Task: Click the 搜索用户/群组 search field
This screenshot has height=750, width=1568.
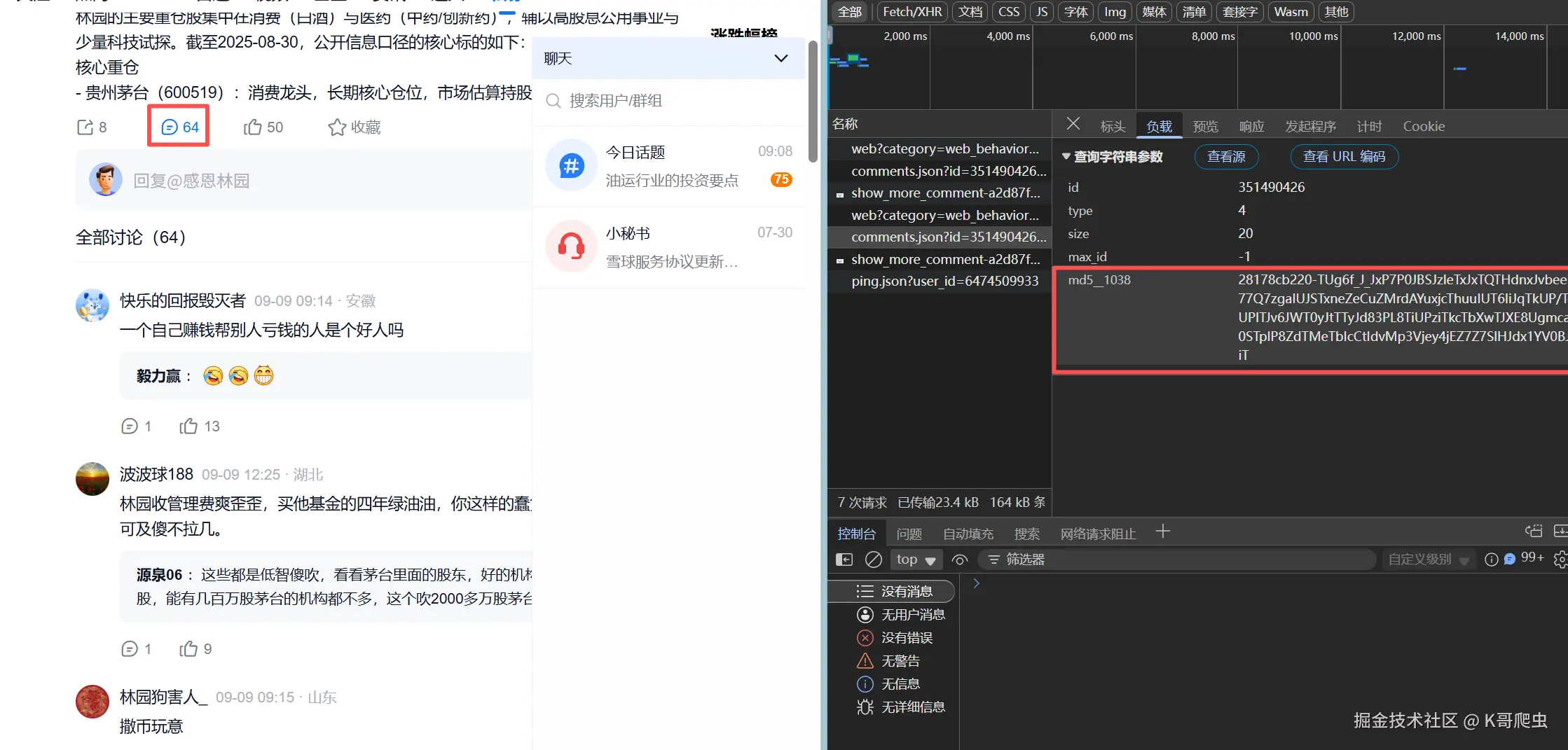Action: coord(669,101)
